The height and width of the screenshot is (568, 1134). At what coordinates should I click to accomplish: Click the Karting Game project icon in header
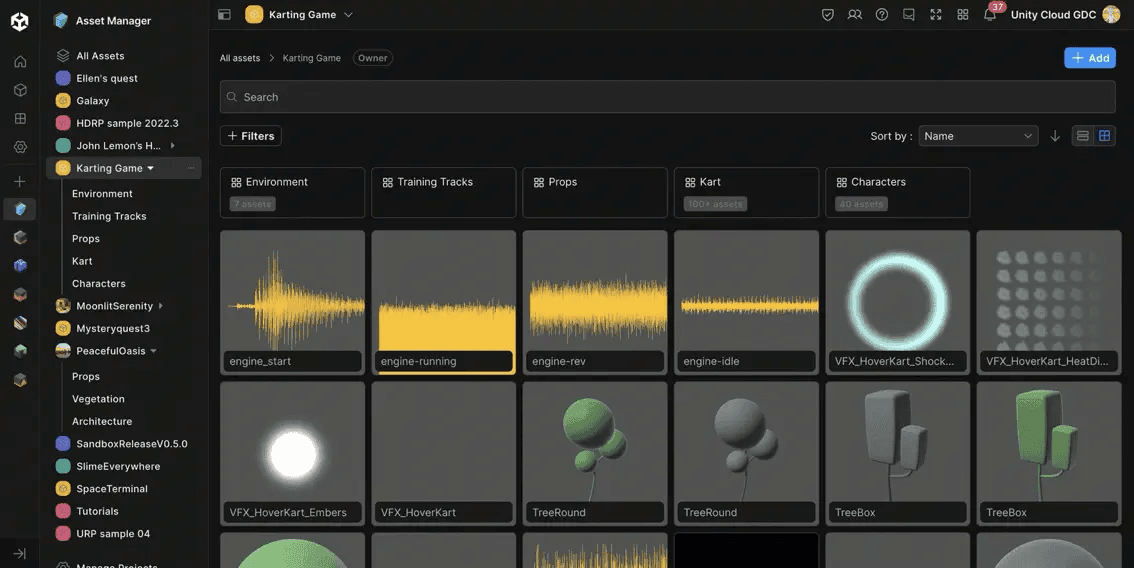click(x=254, y=14)
